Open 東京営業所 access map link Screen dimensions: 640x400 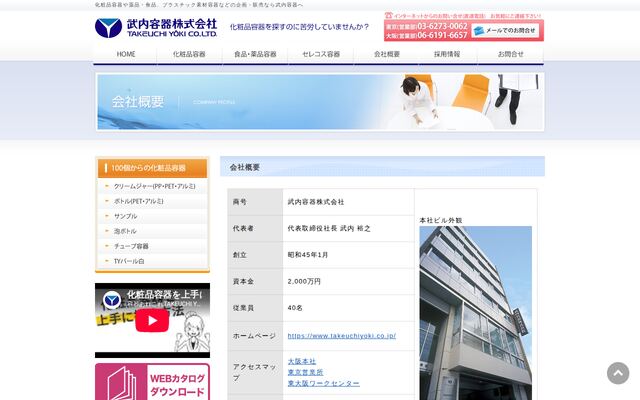point(305,372)
